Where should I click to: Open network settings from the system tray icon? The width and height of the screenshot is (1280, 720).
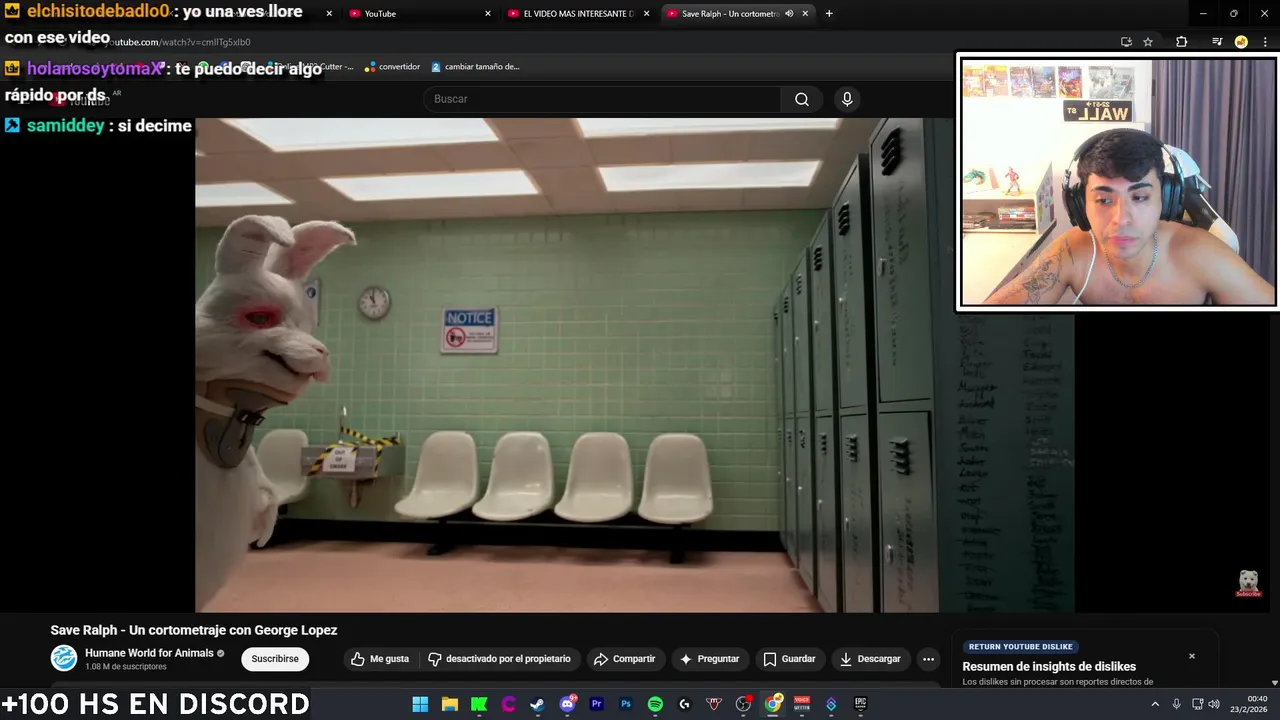coord(1197,704)
